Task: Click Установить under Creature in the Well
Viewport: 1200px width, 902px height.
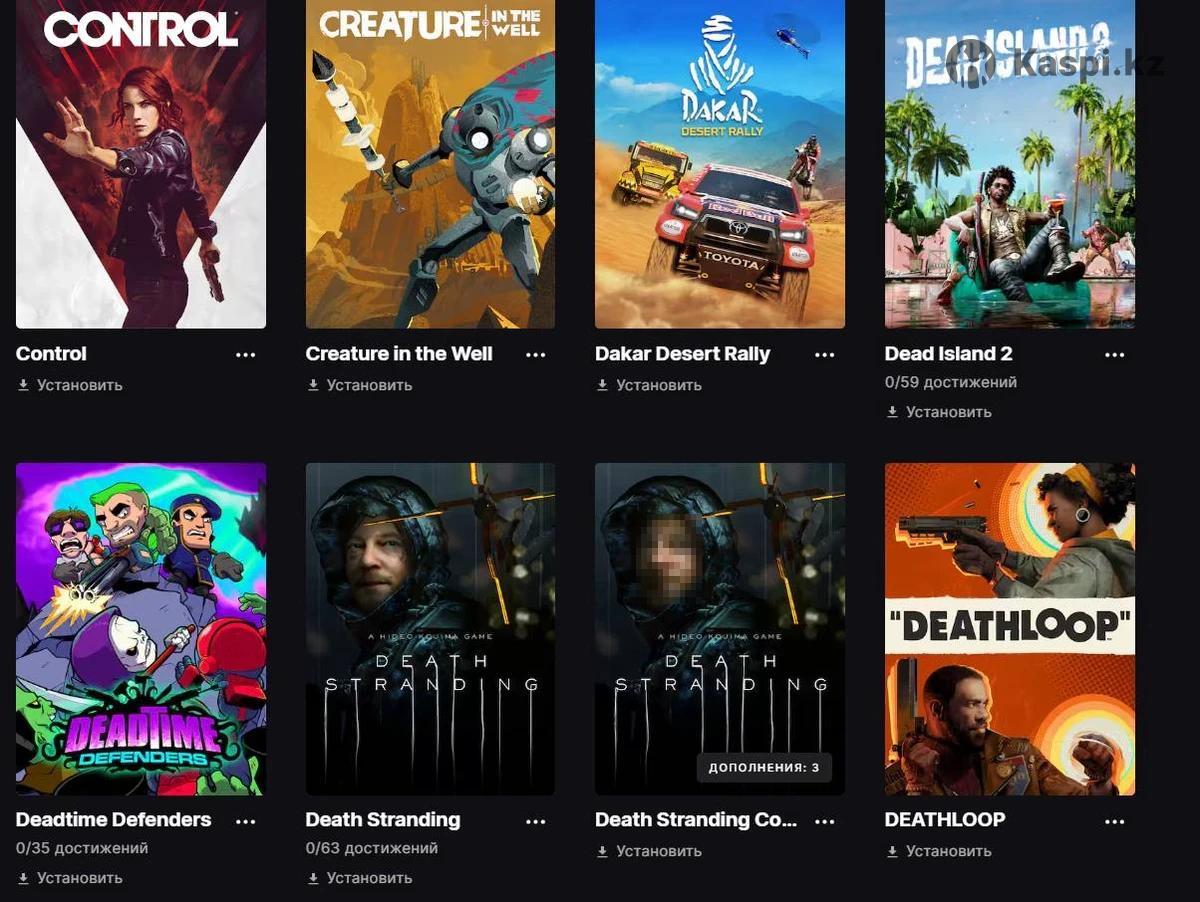Action: pos(360,385)
